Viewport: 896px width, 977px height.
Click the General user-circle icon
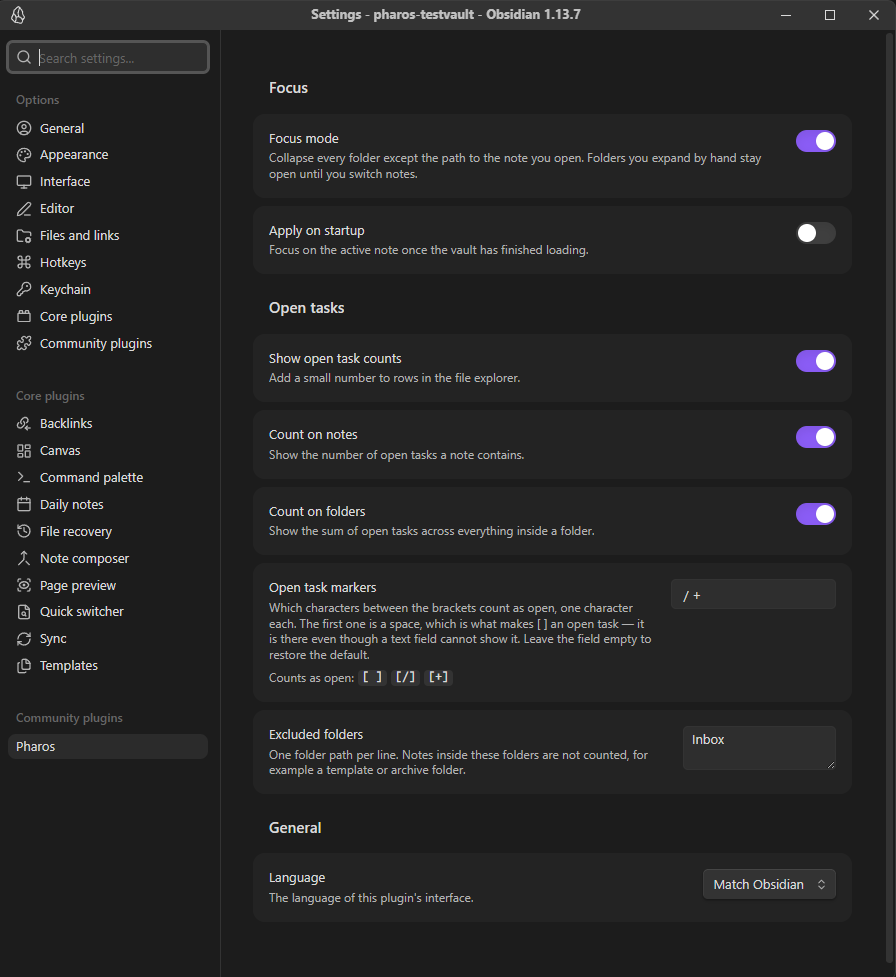[24, 128]
